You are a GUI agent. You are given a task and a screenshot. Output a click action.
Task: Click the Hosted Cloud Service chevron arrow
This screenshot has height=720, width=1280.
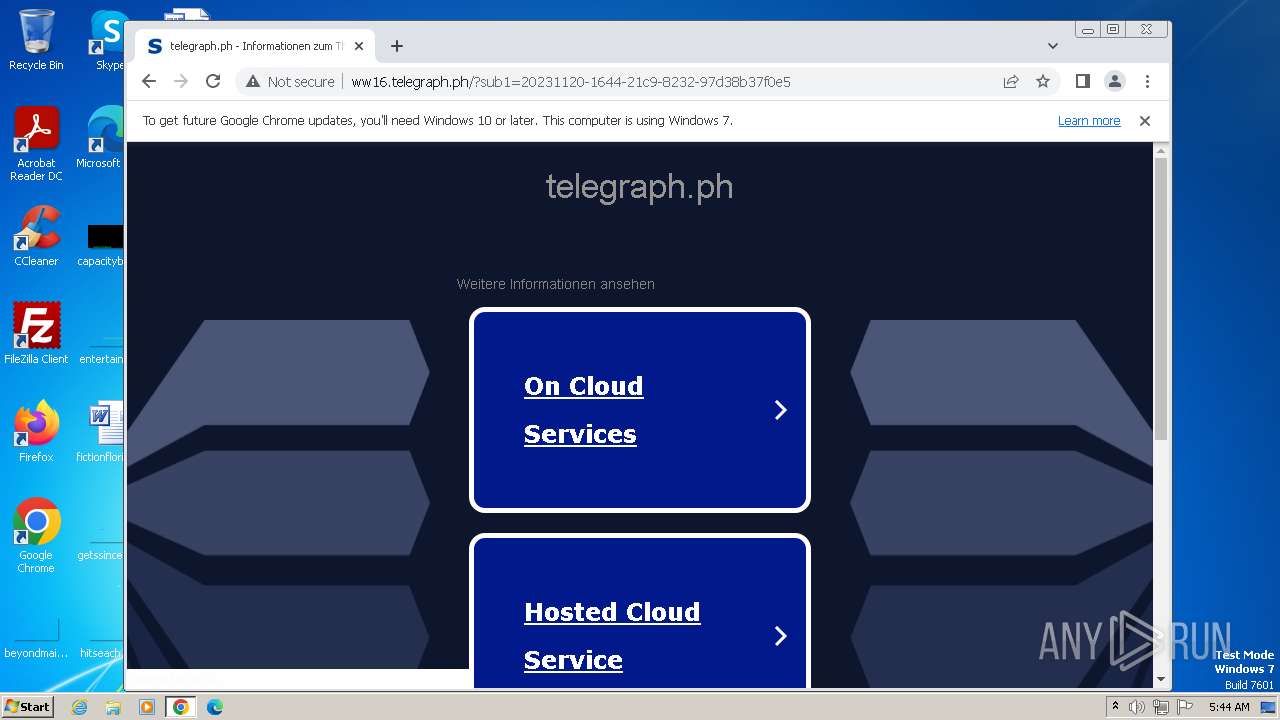point(781,636)
